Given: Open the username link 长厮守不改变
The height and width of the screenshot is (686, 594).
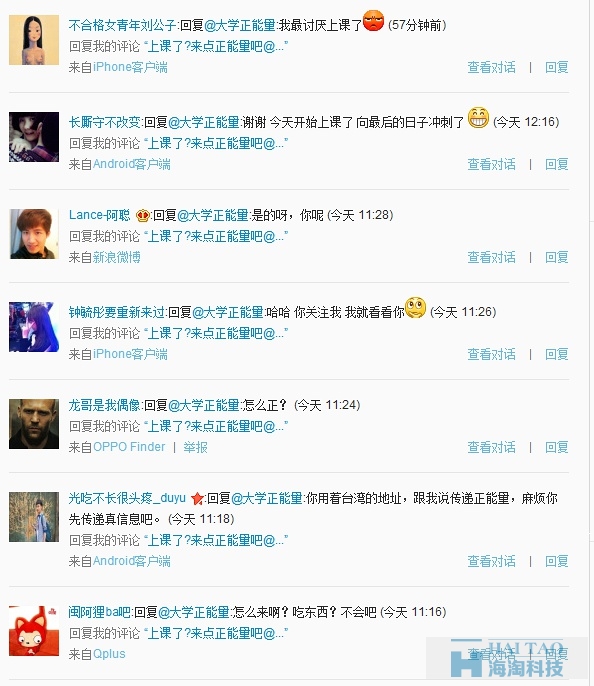Looking at the screenshot, I should pos(105,122).
